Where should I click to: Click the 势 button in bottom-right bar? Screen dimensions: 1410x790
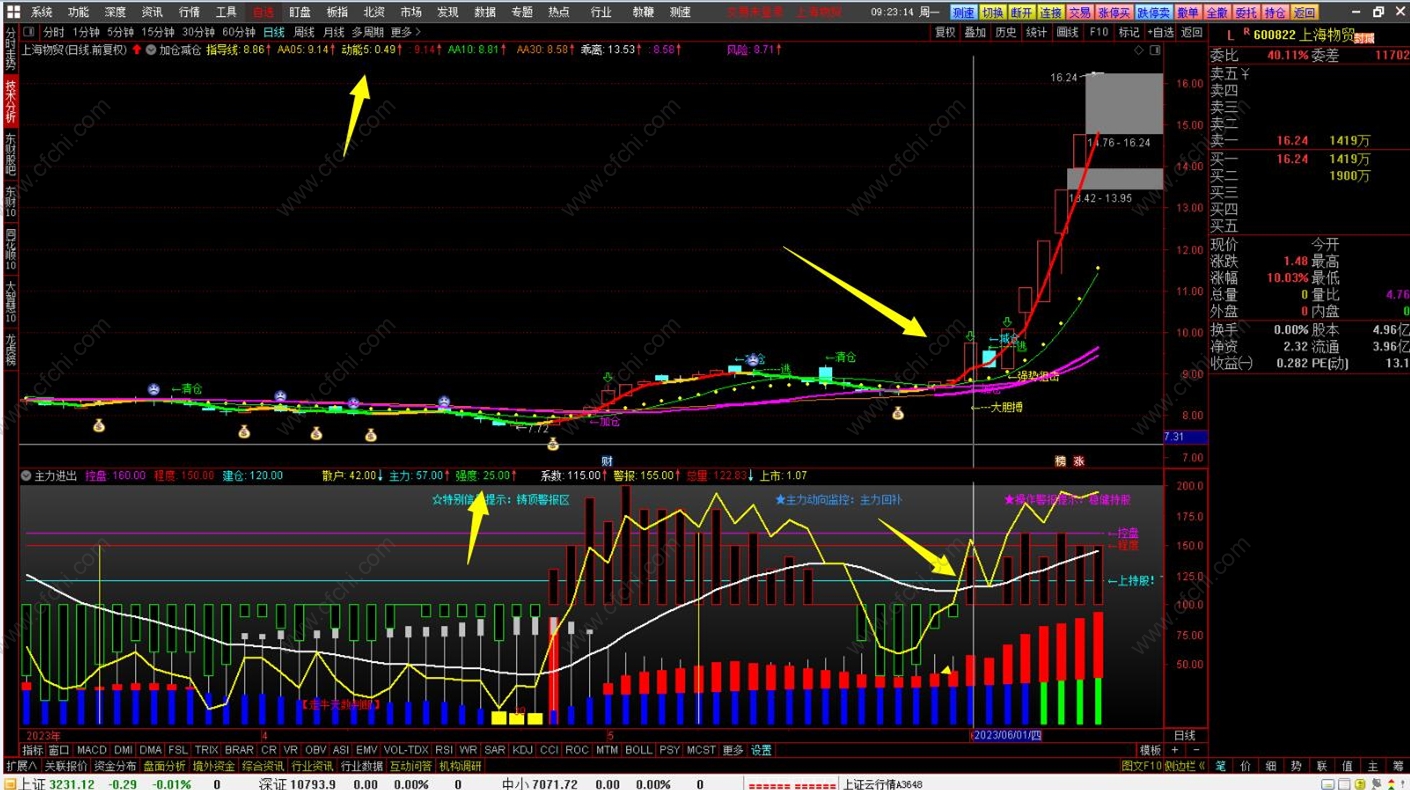point(1296,766)
